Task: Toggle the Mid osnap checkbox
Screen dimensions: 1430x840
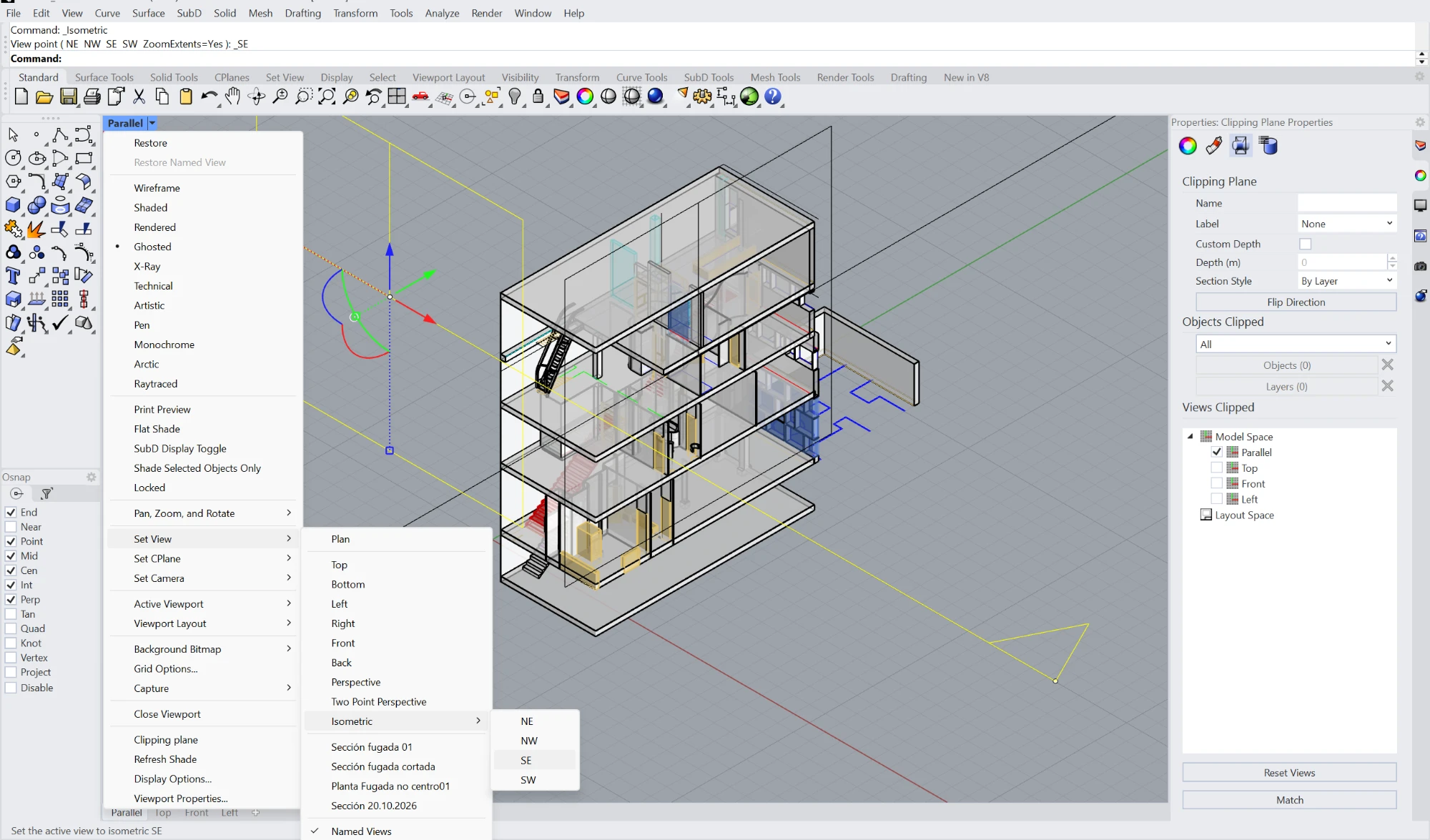Action: [11, 555]
